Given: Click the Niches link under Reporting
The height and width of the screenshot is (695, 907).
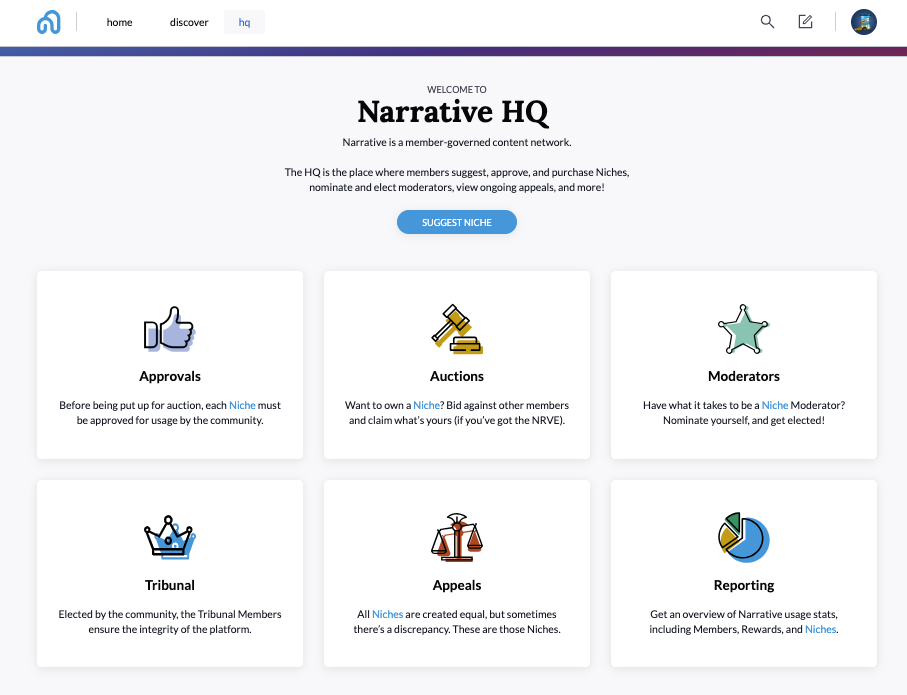Looking at the screenshot, I should click(820, 629).
